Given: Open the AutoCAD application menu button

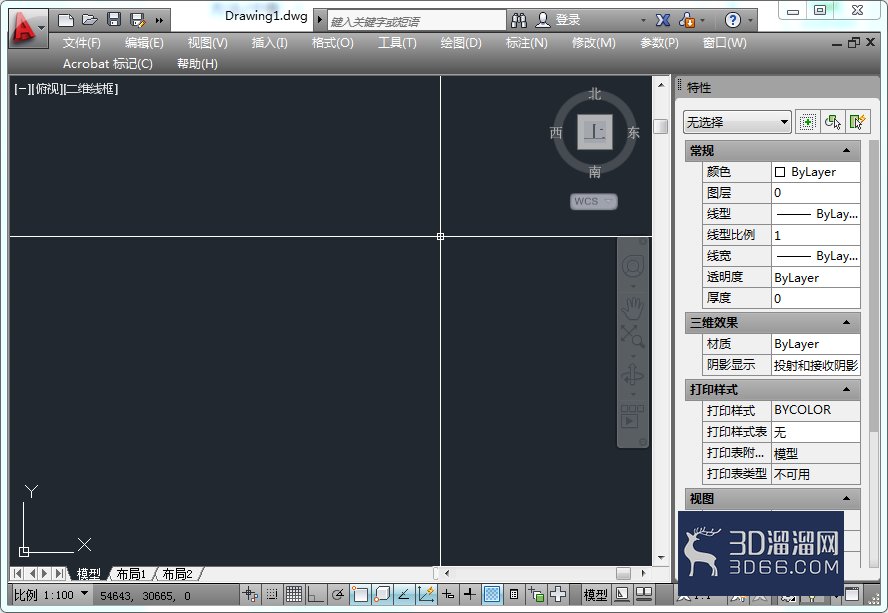Looking at the screenshot, I should 27,27.
